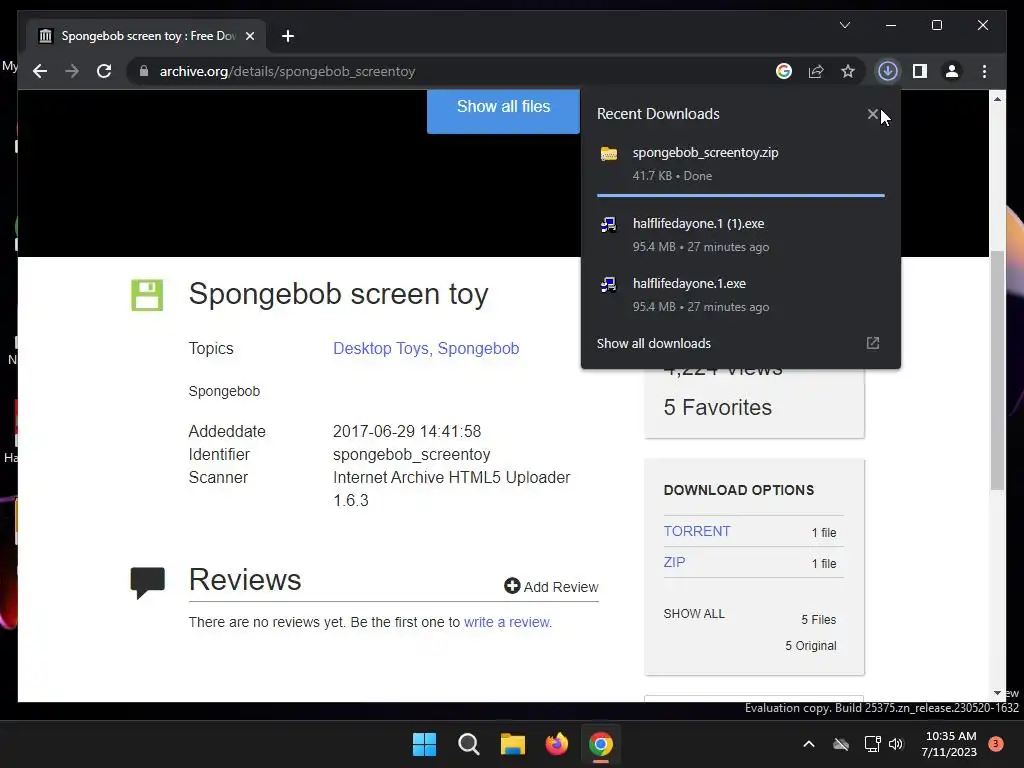Click the Chrome taskbar icon
Screen dimensions: 1024x768
point(601,744)
